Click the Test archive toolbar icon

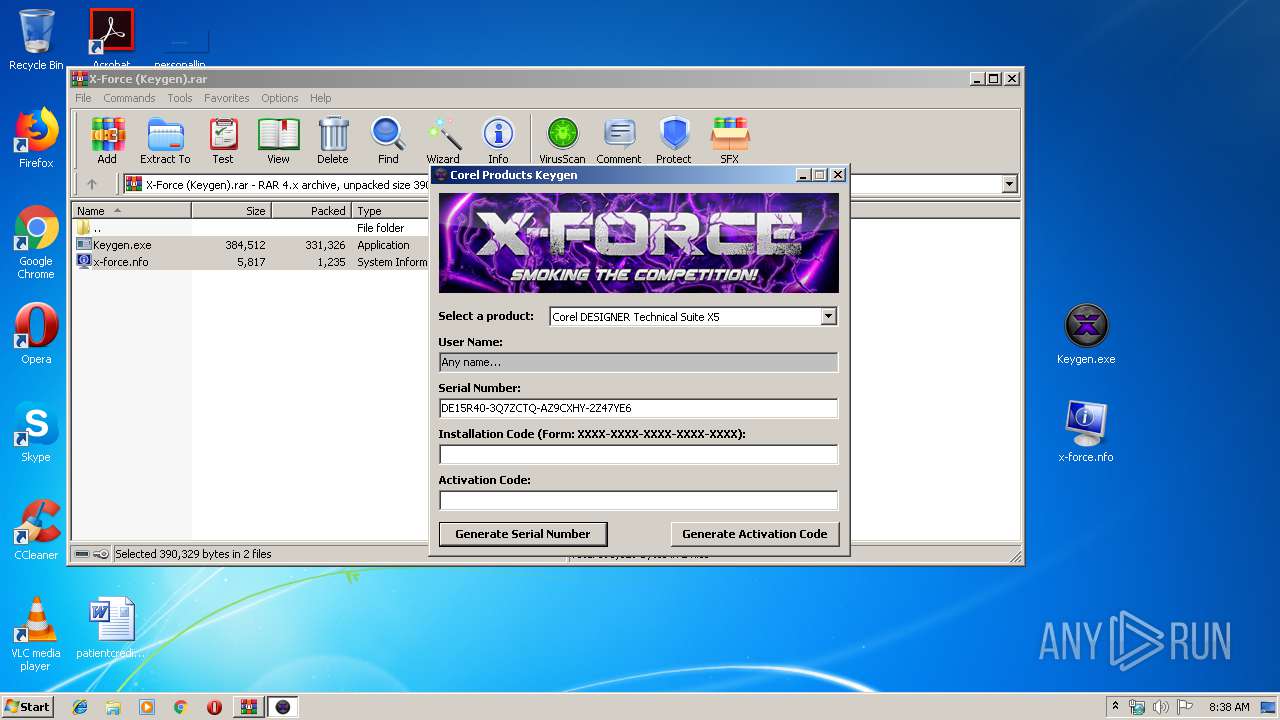(x=222, y=140)
